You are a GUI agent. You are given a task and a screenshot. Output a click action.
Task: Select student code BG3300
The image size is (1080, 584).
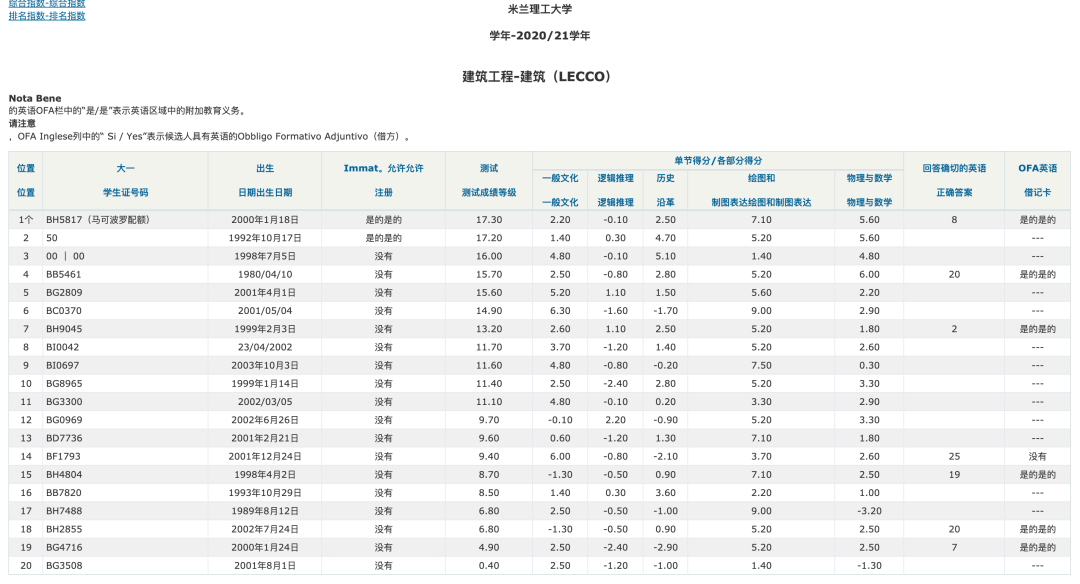(x=64, y=402)
